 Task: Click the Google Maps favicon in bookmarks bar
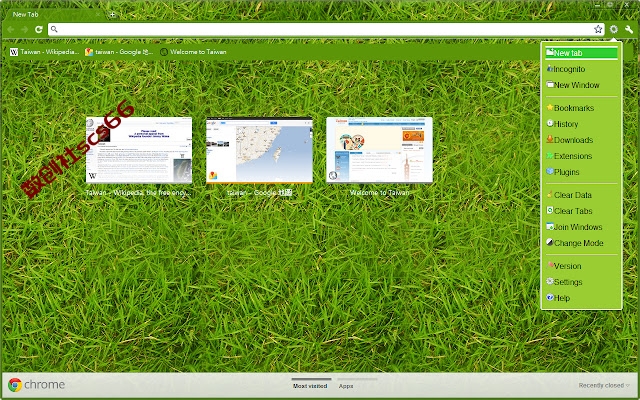(x=89, y=52)
